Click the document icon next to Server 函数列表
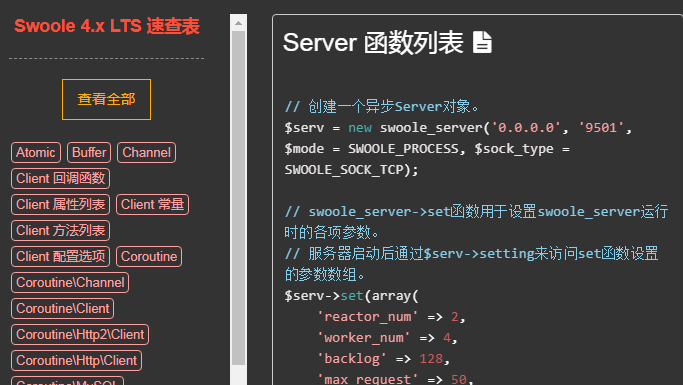 482,42
